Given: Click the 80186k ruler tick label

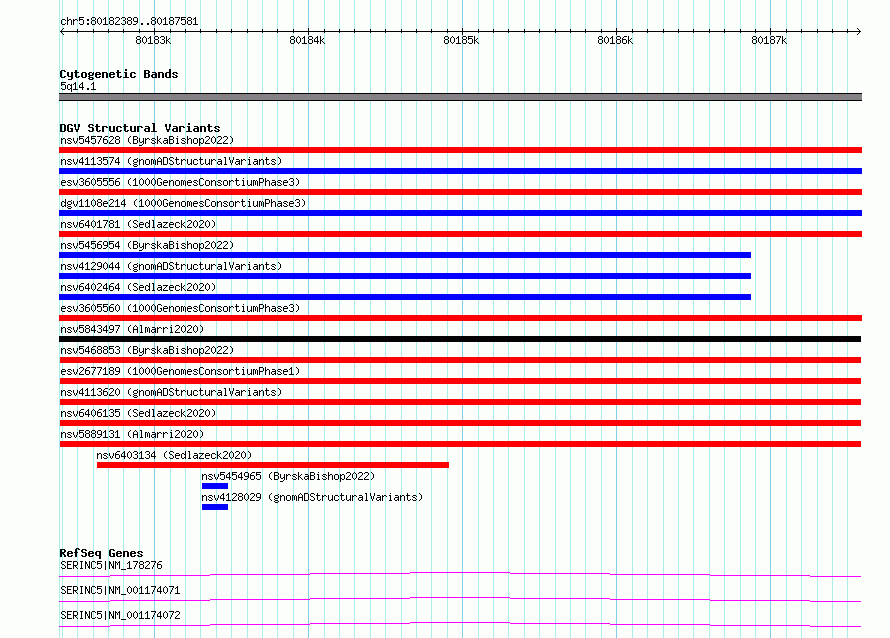Looking at the screenshot, I should pyautogui.click(x=615, y=40).
